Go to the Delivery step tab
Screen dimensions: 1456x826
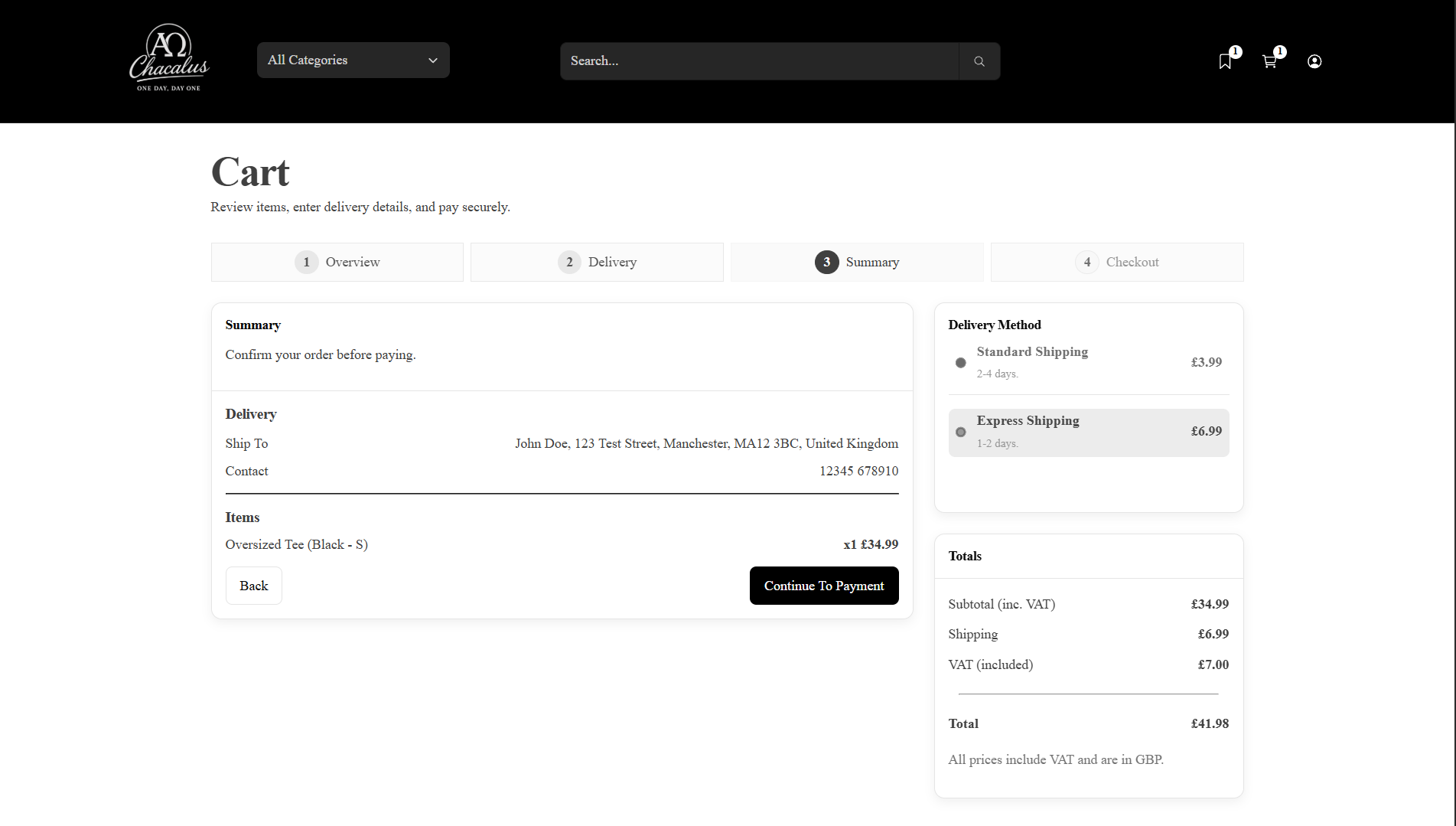(597, 262)
